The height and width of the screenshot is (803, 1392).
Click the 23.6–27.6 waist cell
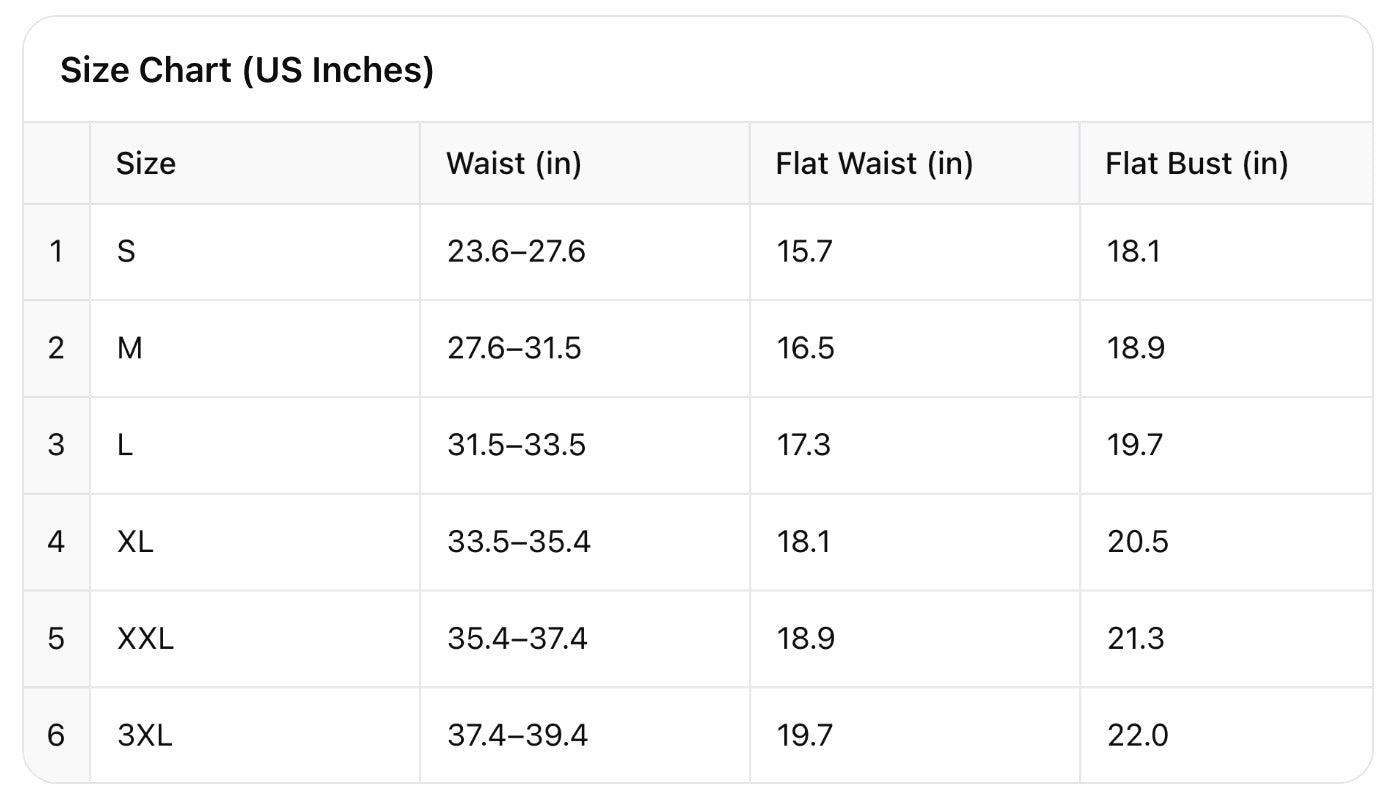(x=516, y=251)
